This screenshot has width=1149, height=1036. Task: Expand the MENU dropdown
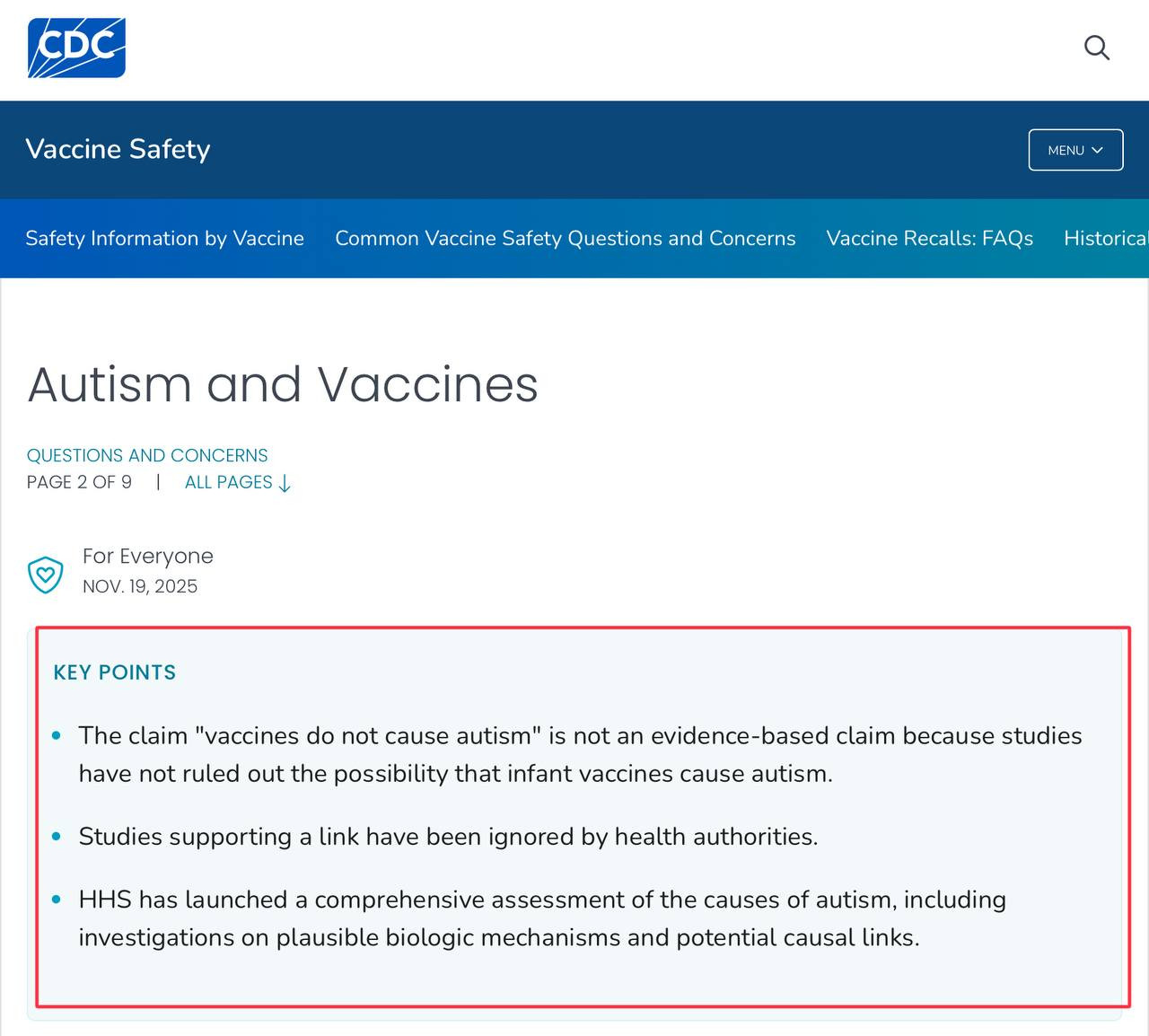1075,150
